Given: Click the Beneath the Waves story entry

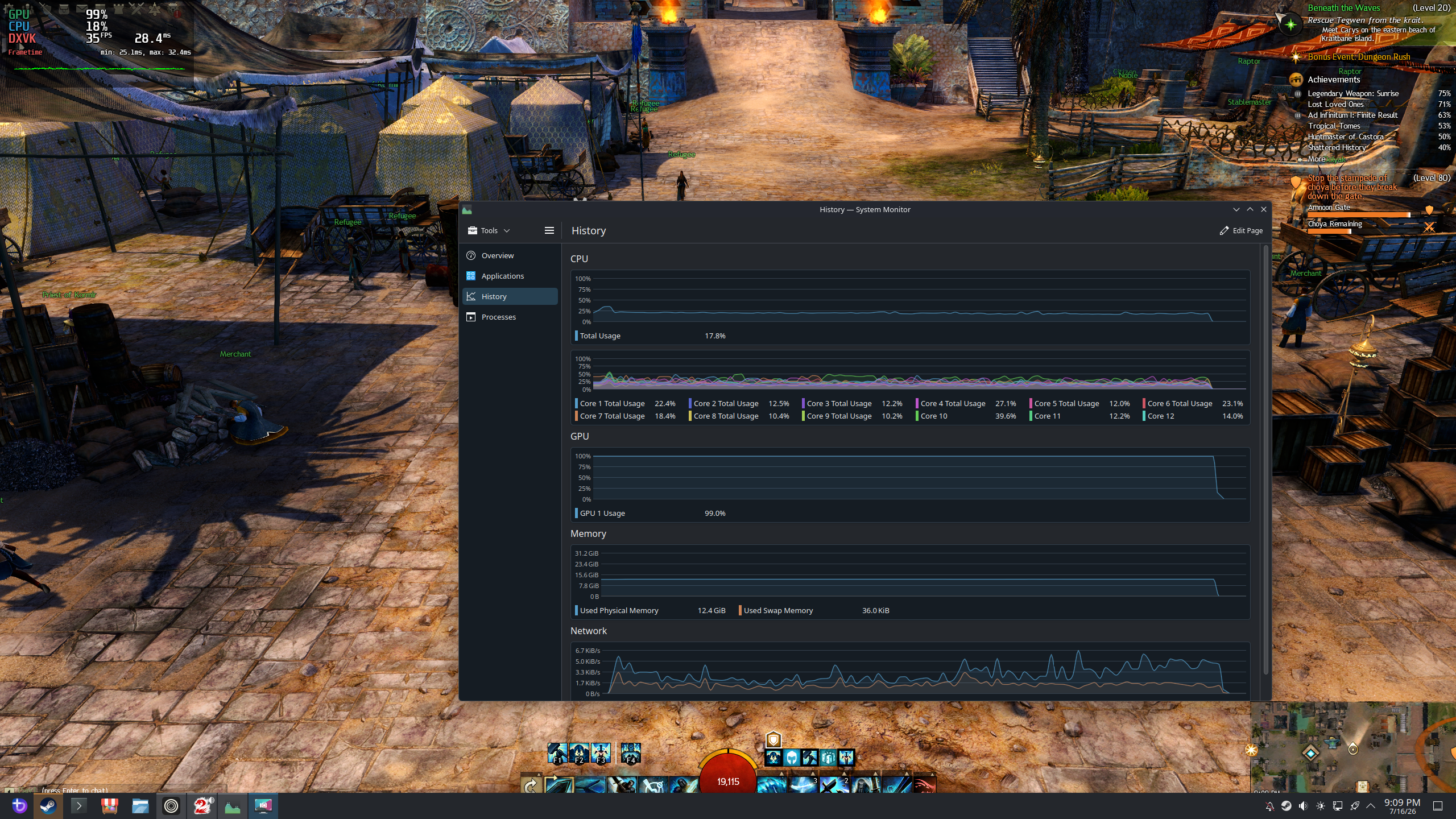Looking at the screenshot, I should click(x=1344, y=8).
